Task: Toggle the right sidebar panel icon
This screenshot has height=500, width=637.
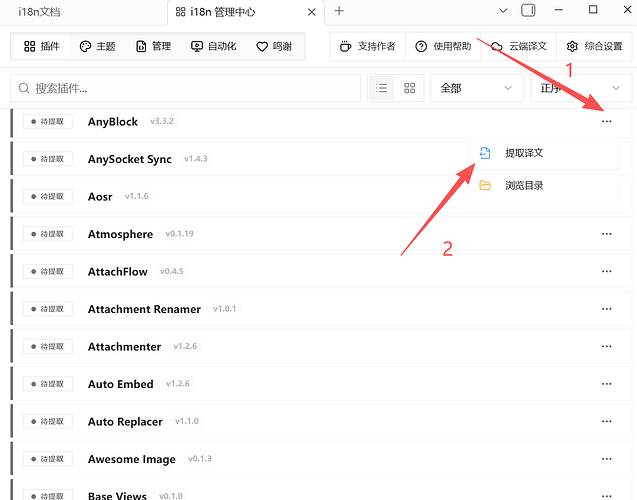Action: point(528,10)
